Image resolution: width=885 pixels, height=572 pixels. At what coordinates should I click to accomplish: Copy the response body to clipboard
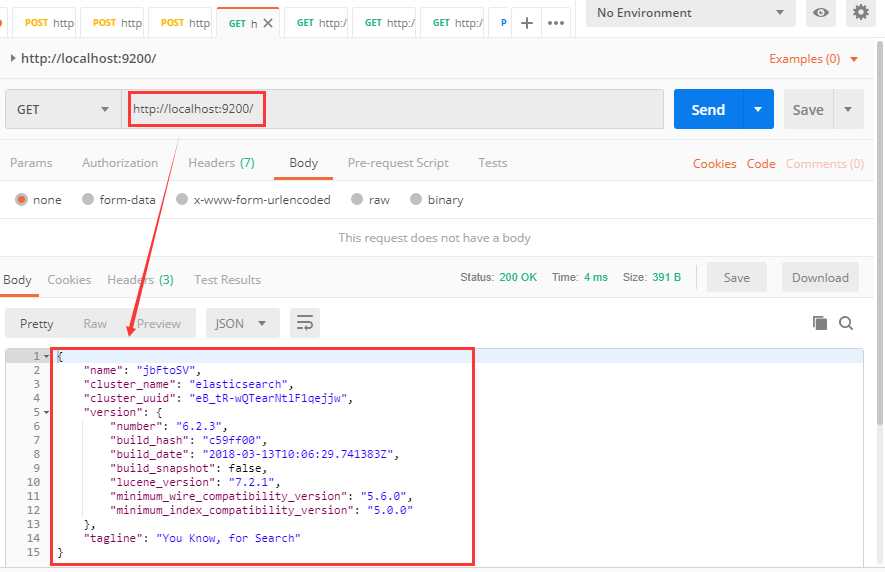tap(820, 322)
